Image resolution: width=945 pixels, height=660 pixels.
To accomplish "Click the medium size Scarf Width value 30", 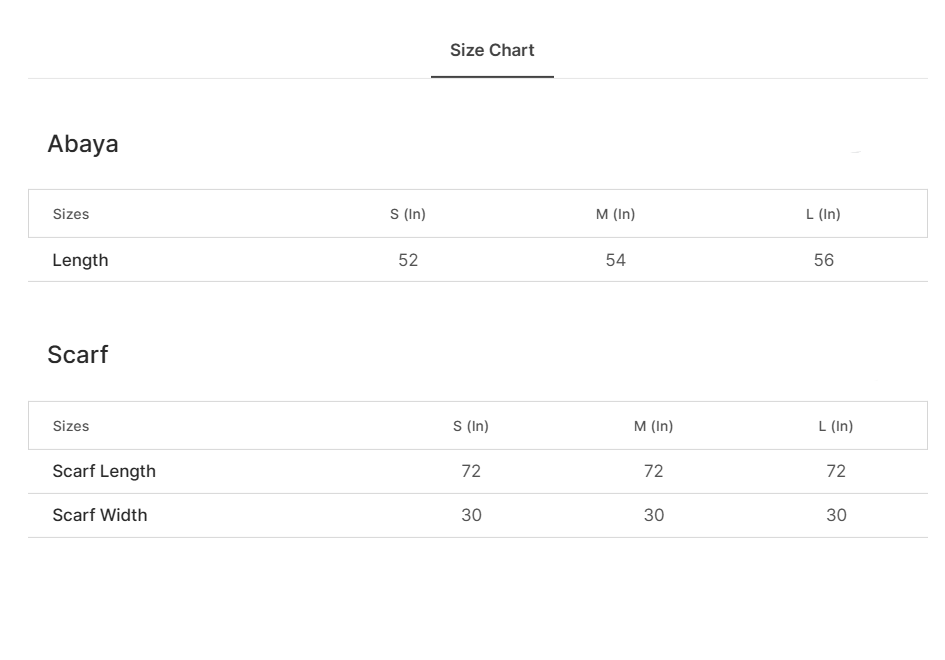I will coord(654,515).
